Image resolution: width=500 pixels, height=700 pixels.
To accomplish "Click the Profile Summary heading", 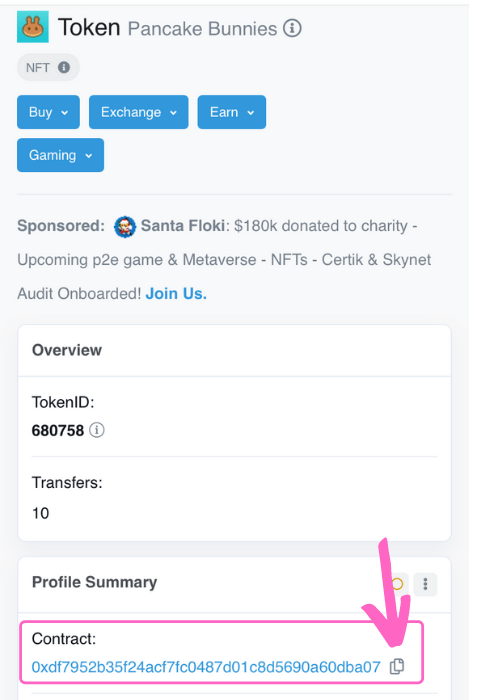I will tap(94, 582).
